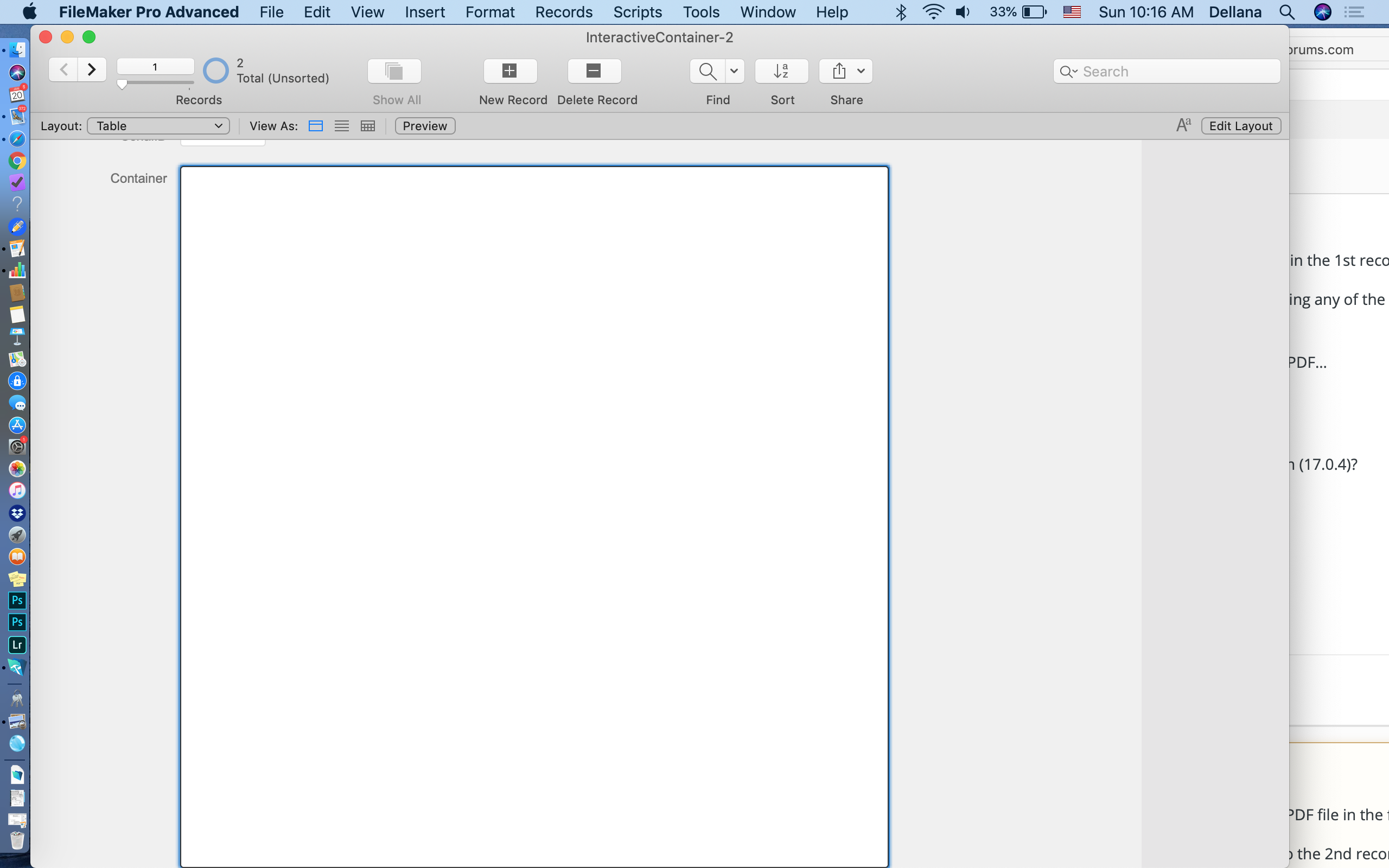Open Calendar from the Dock
Image resolution: width=1389 pixels, height=868 pixels.
[x=17, y=95]
